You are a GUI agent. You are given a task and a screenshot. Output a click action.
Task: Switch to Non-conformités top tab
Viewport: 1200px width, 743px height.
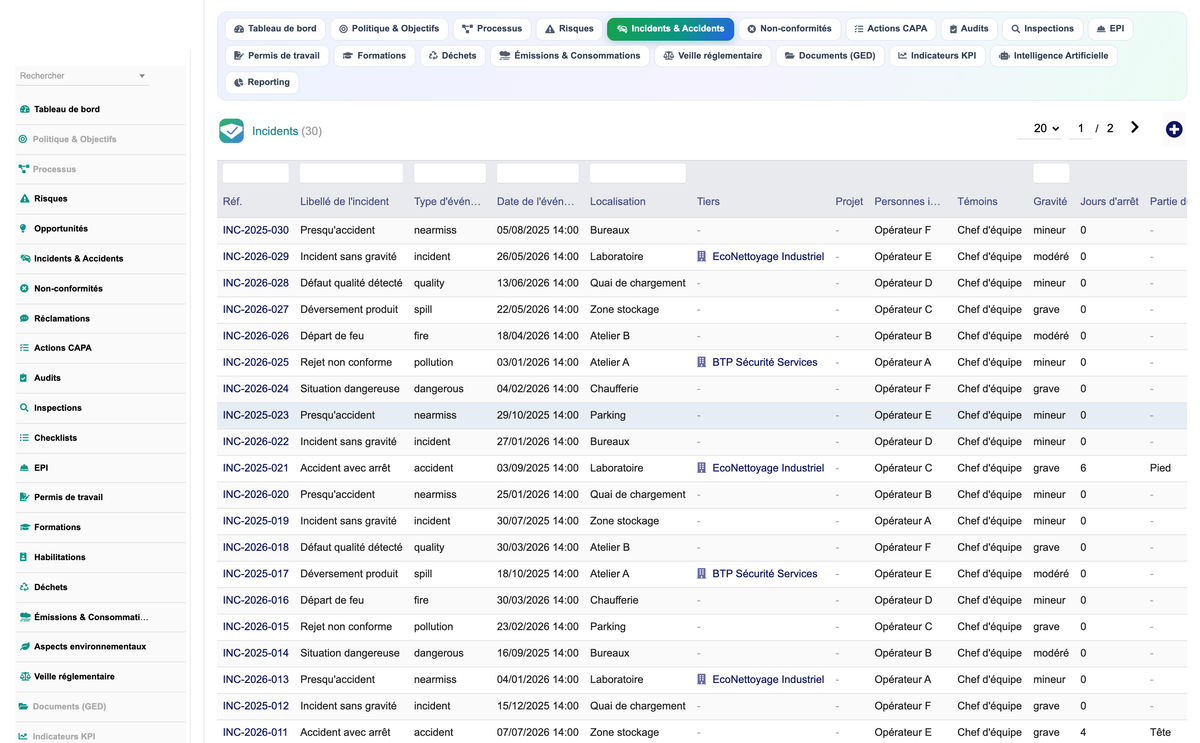(x=789, y=29)
